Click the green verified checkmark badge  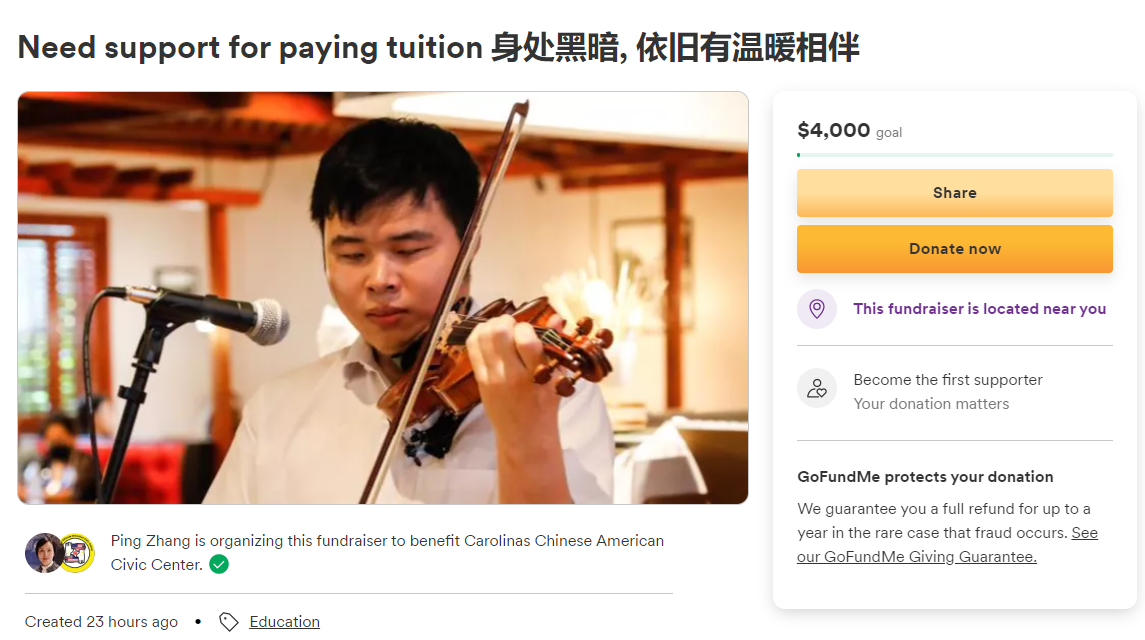219,565
